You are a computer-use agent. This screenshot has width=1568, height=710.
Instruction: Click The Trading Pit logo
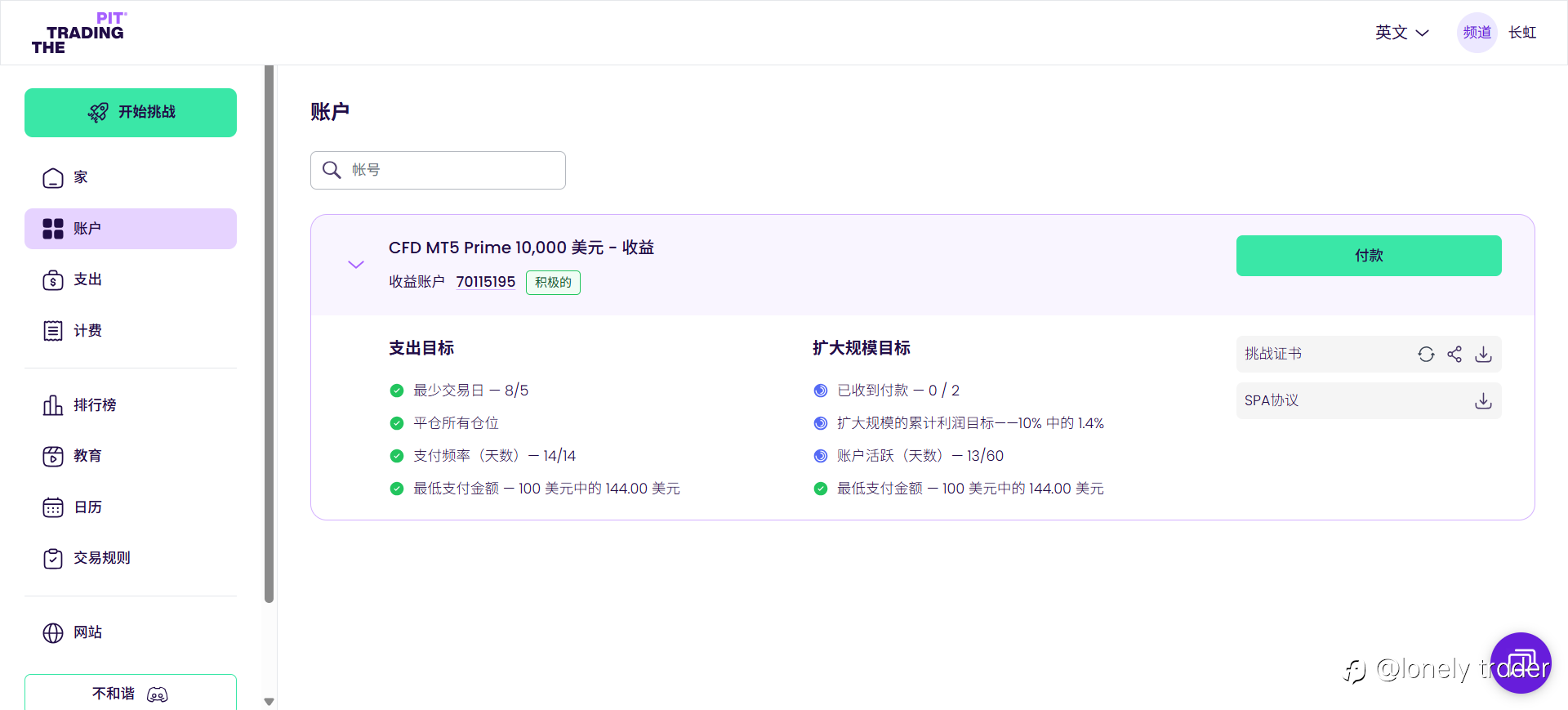79,33
